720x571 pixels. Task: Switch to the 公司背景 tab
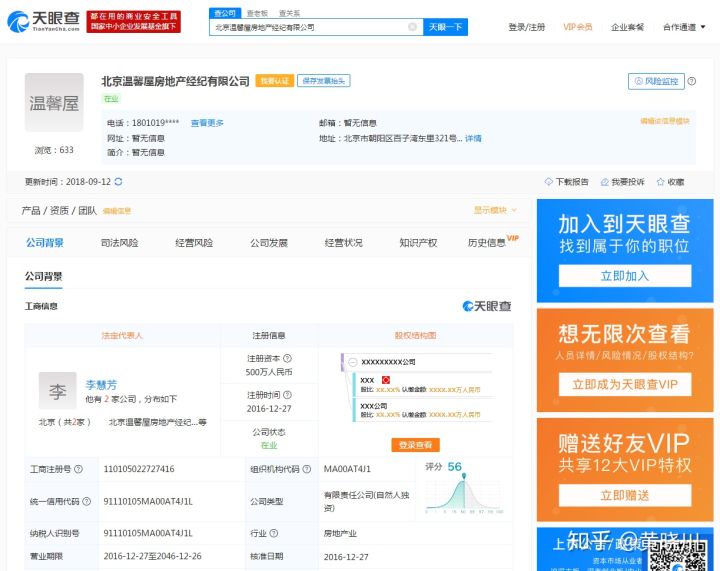click(x=45, y=243)
